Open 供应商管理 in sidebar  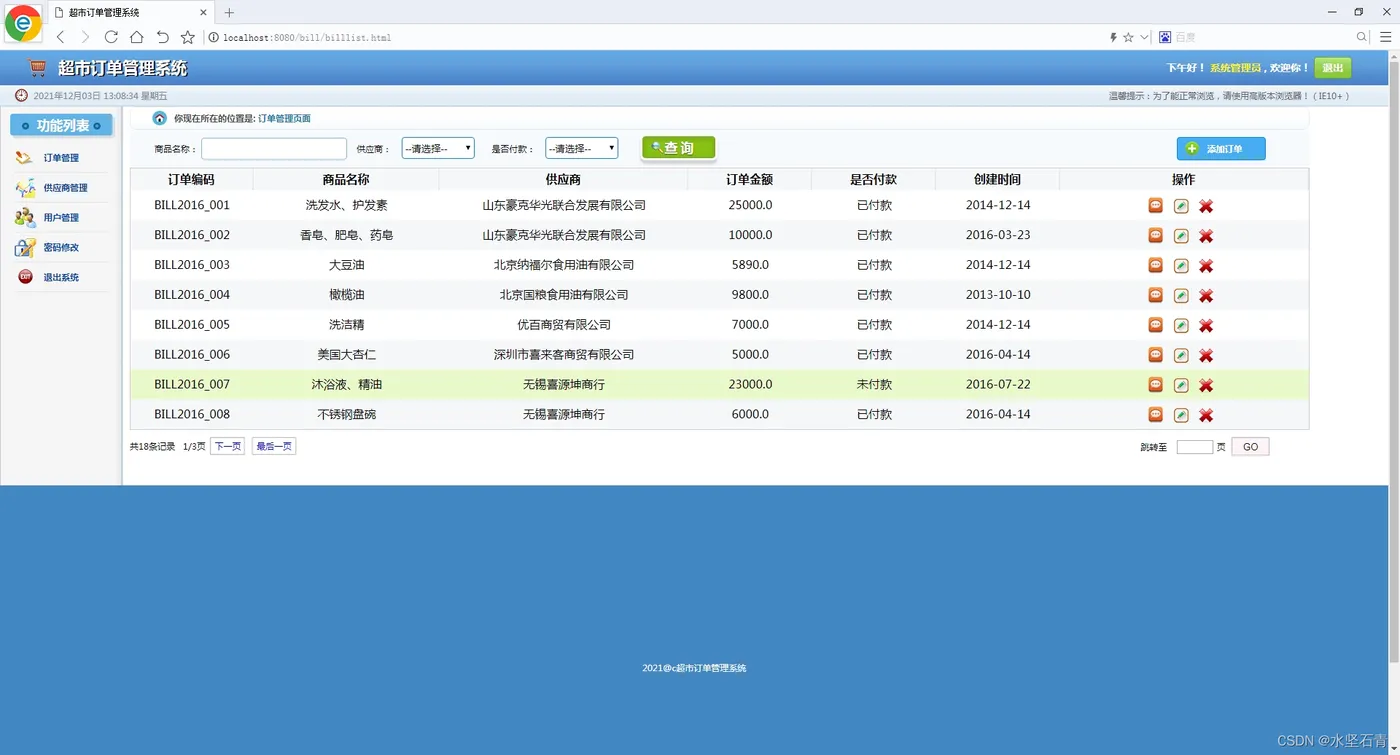[x=65, y=188]
